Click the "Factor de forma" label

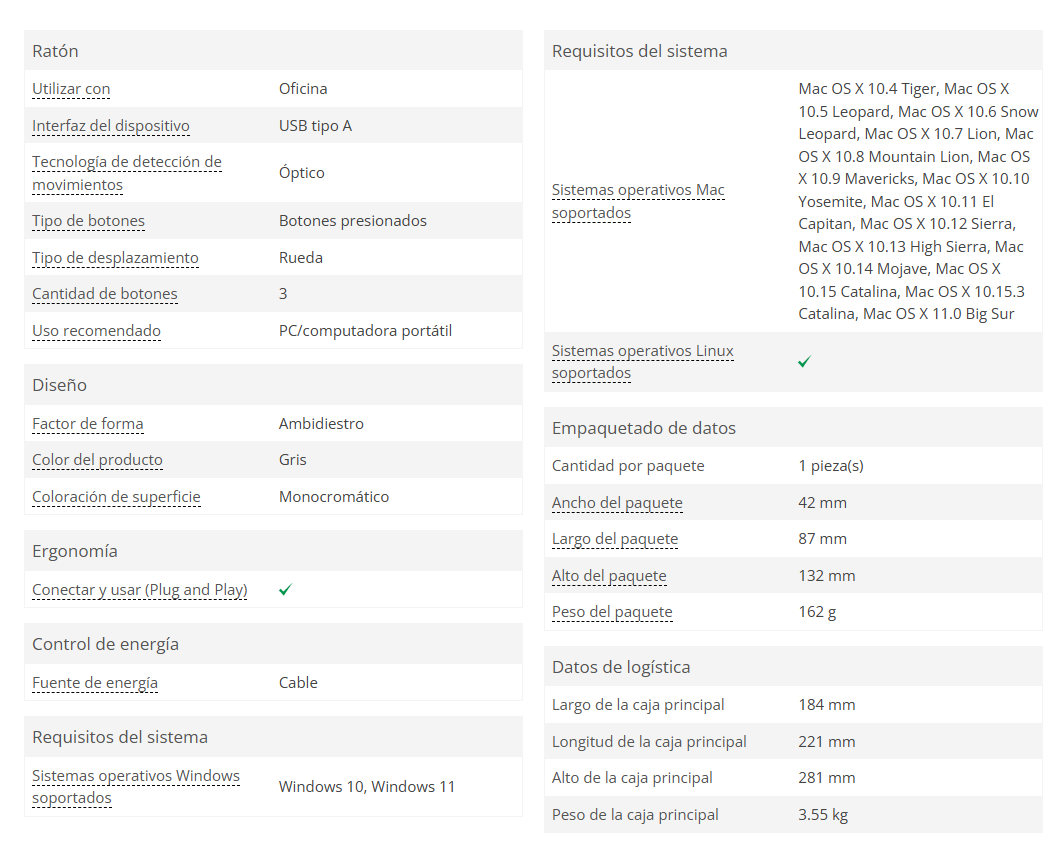click(x=88, y=424)
